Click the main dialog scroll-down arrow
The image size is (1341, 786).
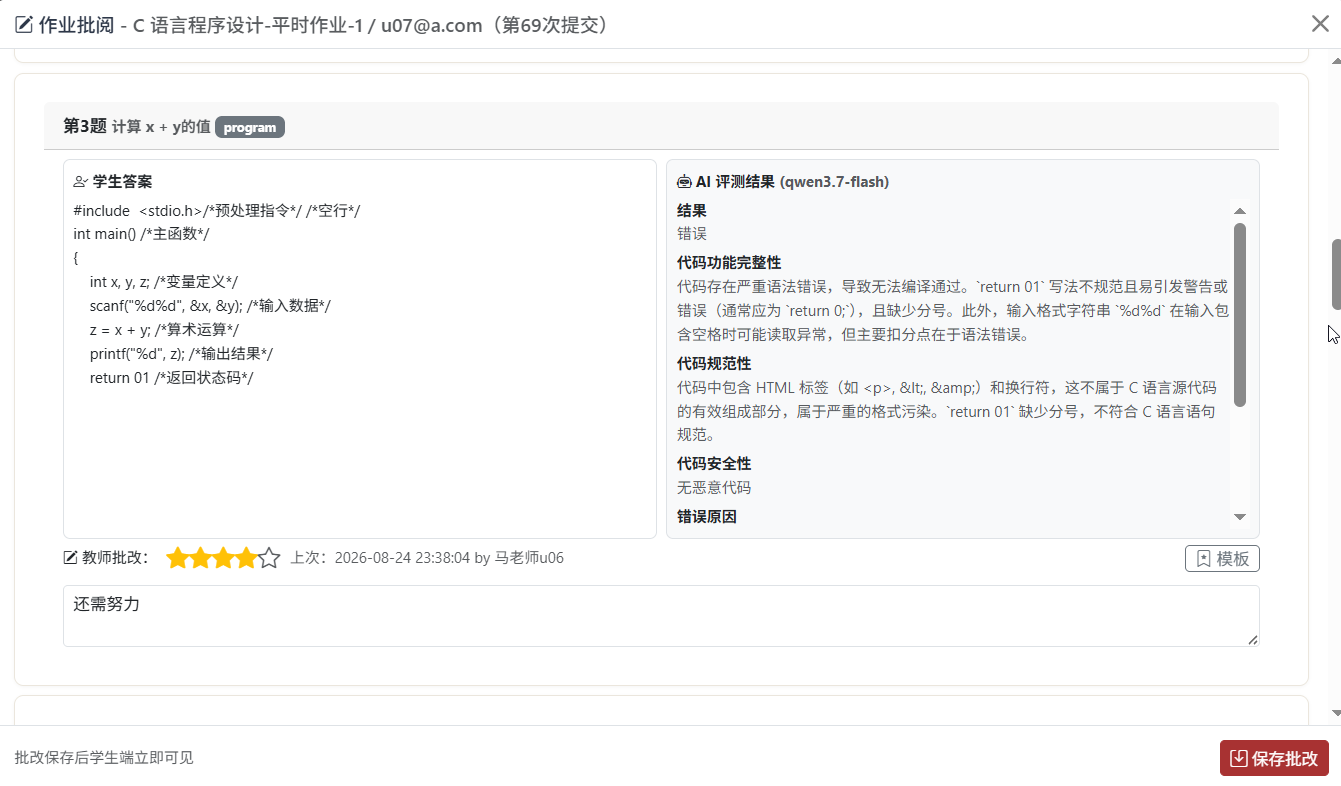coord(1335,713)
